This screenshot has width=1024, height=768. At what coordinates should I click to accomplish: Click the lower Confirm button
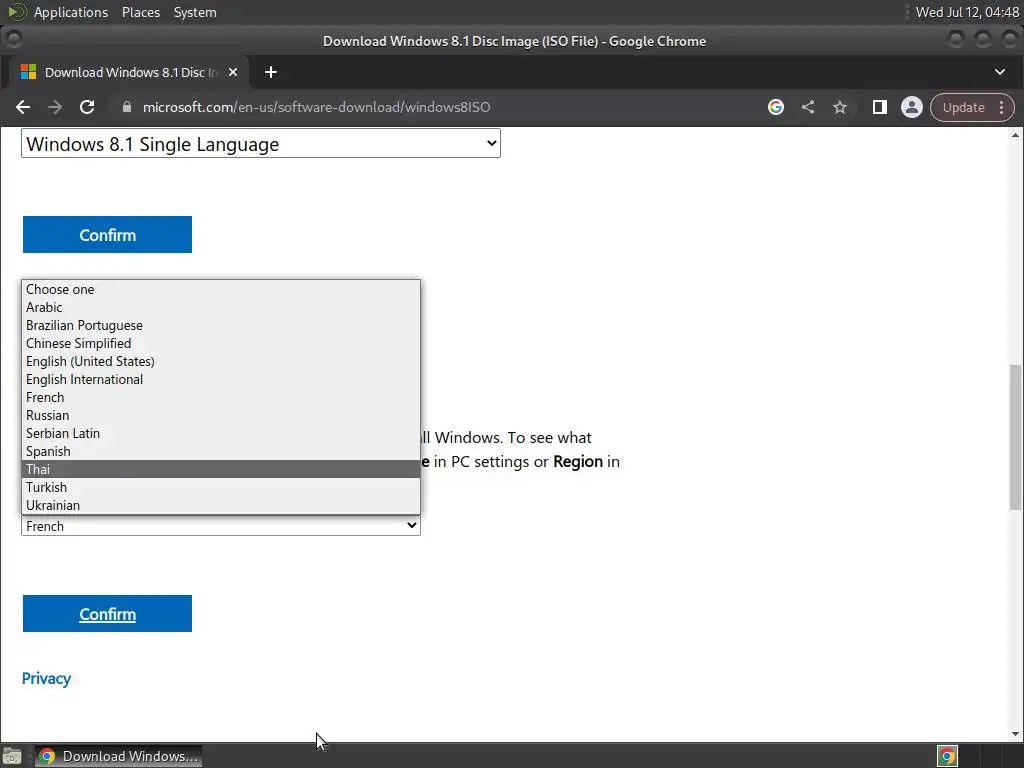click(107, 614)
